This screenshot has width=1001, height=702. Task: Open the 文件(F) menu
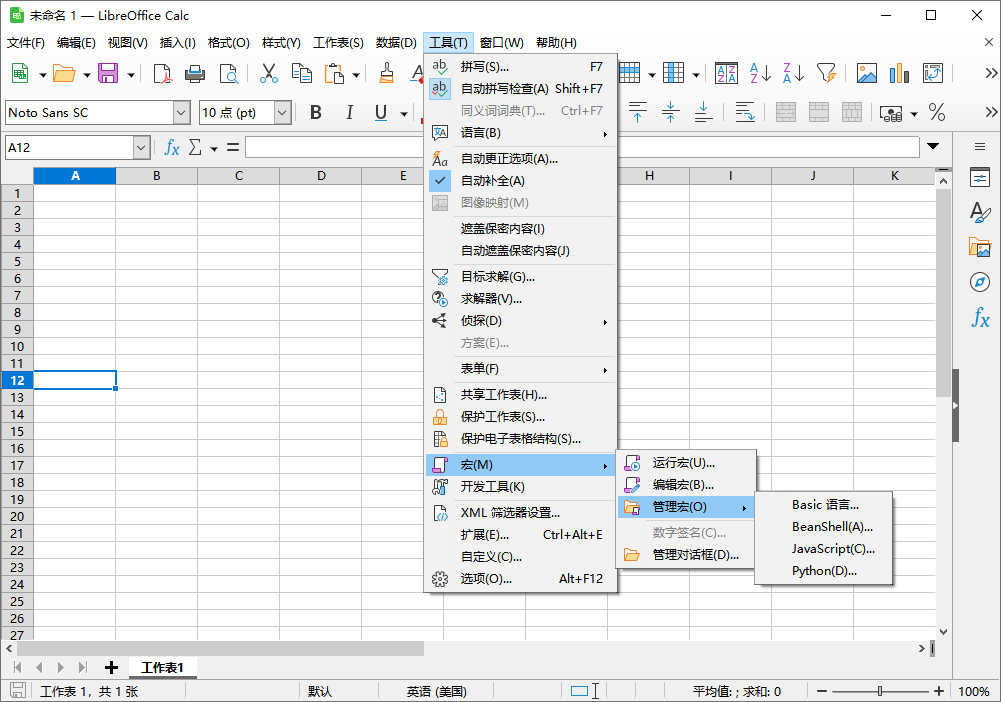coord(26,43)
